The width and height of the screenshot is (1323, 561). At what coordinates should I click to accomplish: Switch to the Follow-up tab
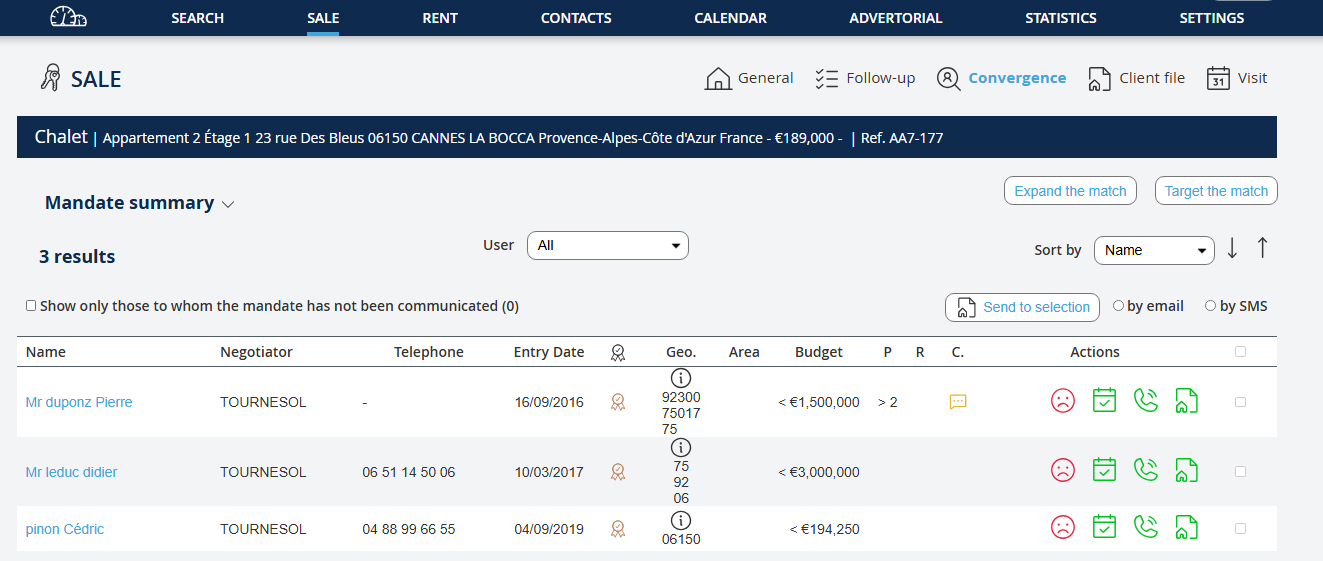click(865, 78)
